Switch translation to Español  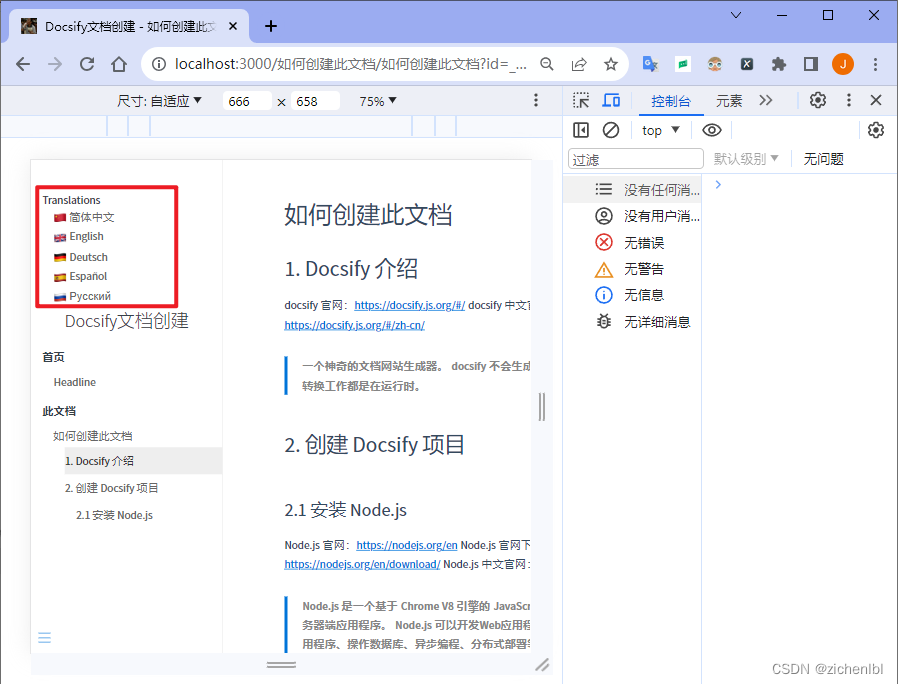click(x=81, y=277)
